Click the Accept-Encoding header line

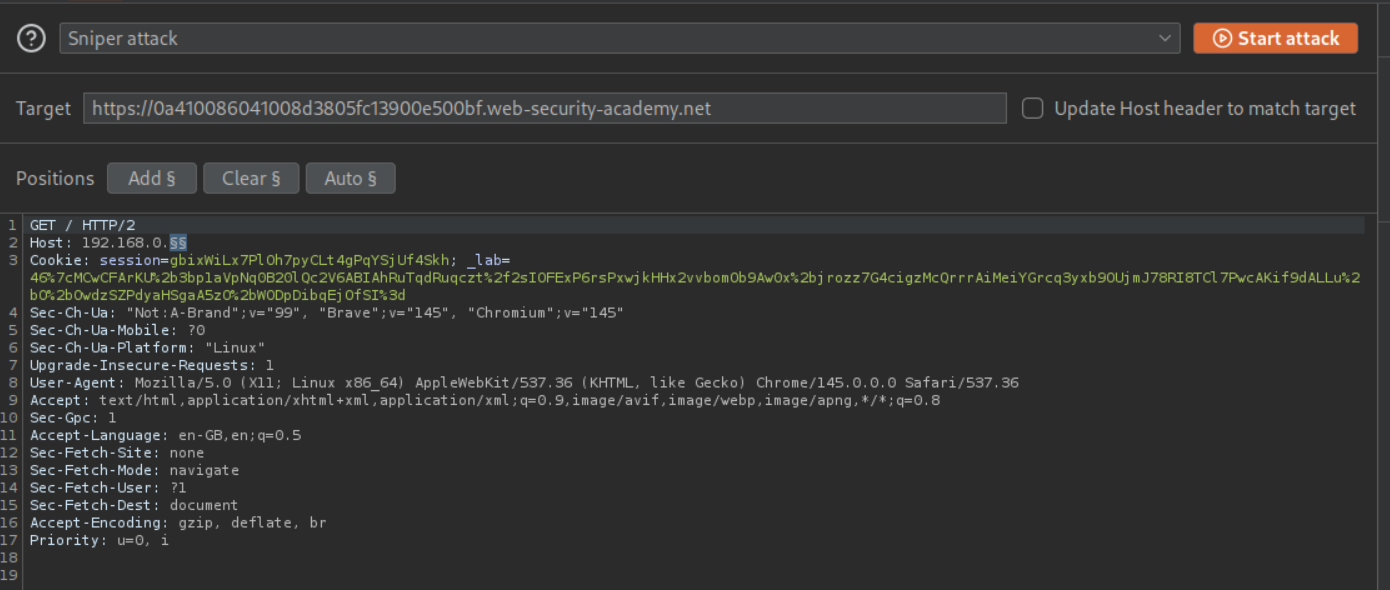click(178, 523)
